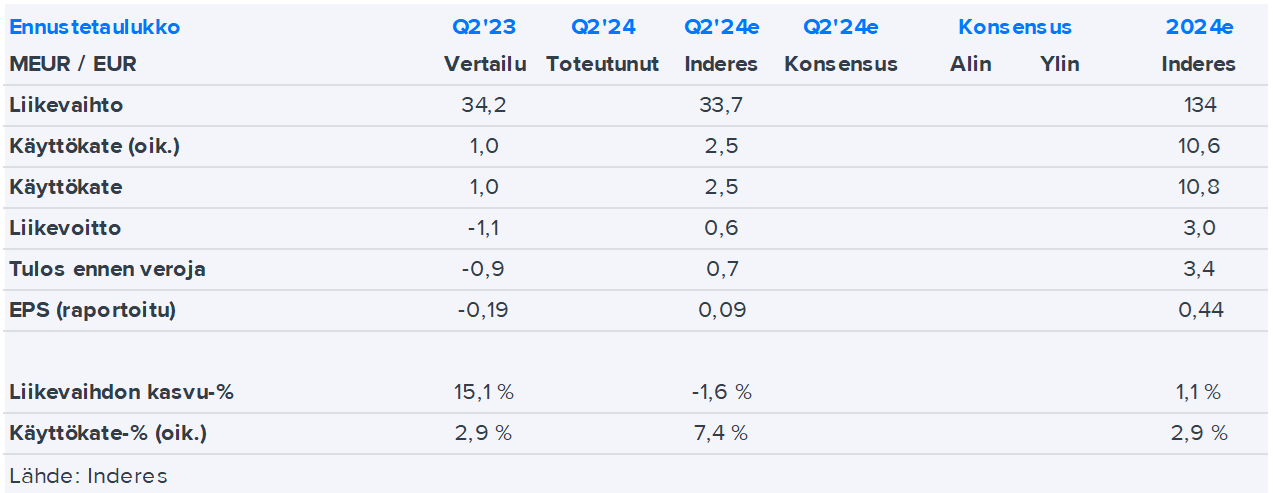This screenshot has height=493, width=1273.
Task: Click the Käyttökate-% (oik.) row label
Action: tap(108, 433)
